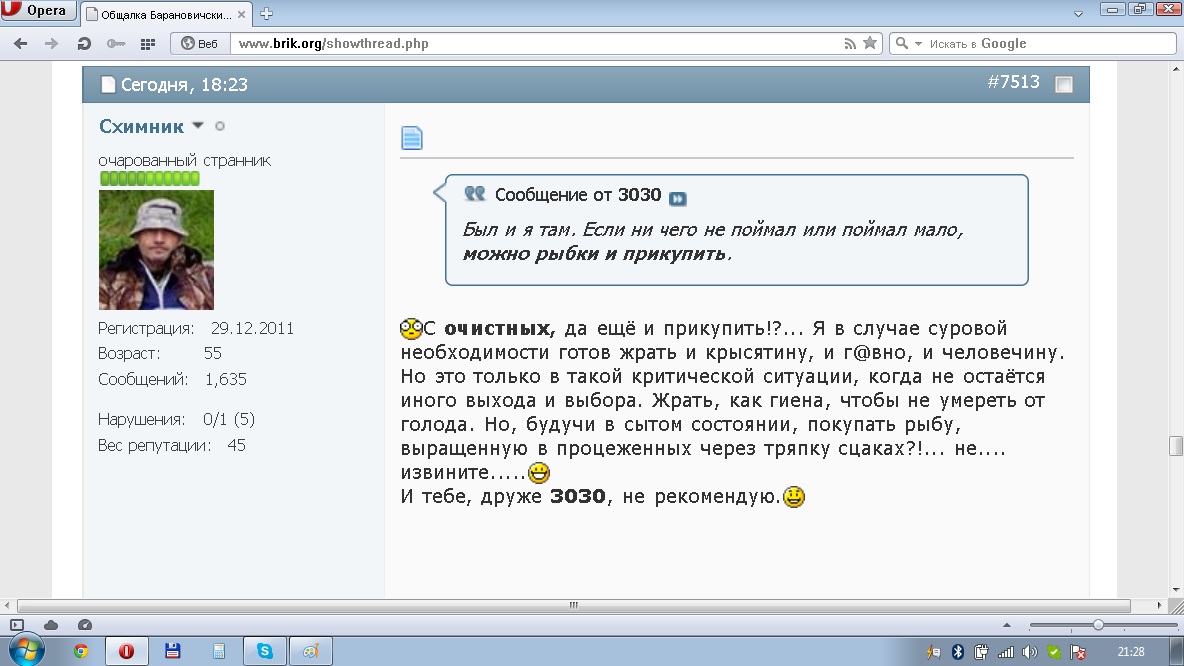Open the post #7513 permalink
Screen dimensions: 1184x666
(x=1013, y=83)
